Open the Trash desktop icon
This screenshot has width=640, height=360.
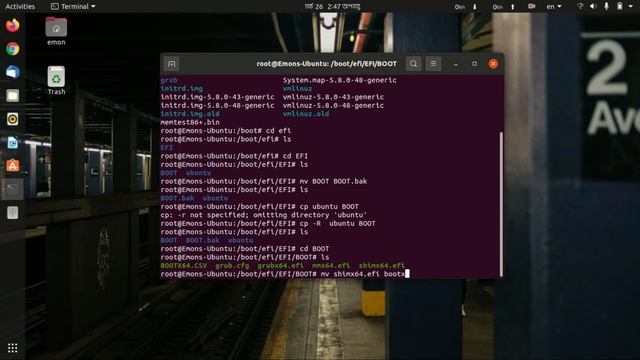click(56, 81)
